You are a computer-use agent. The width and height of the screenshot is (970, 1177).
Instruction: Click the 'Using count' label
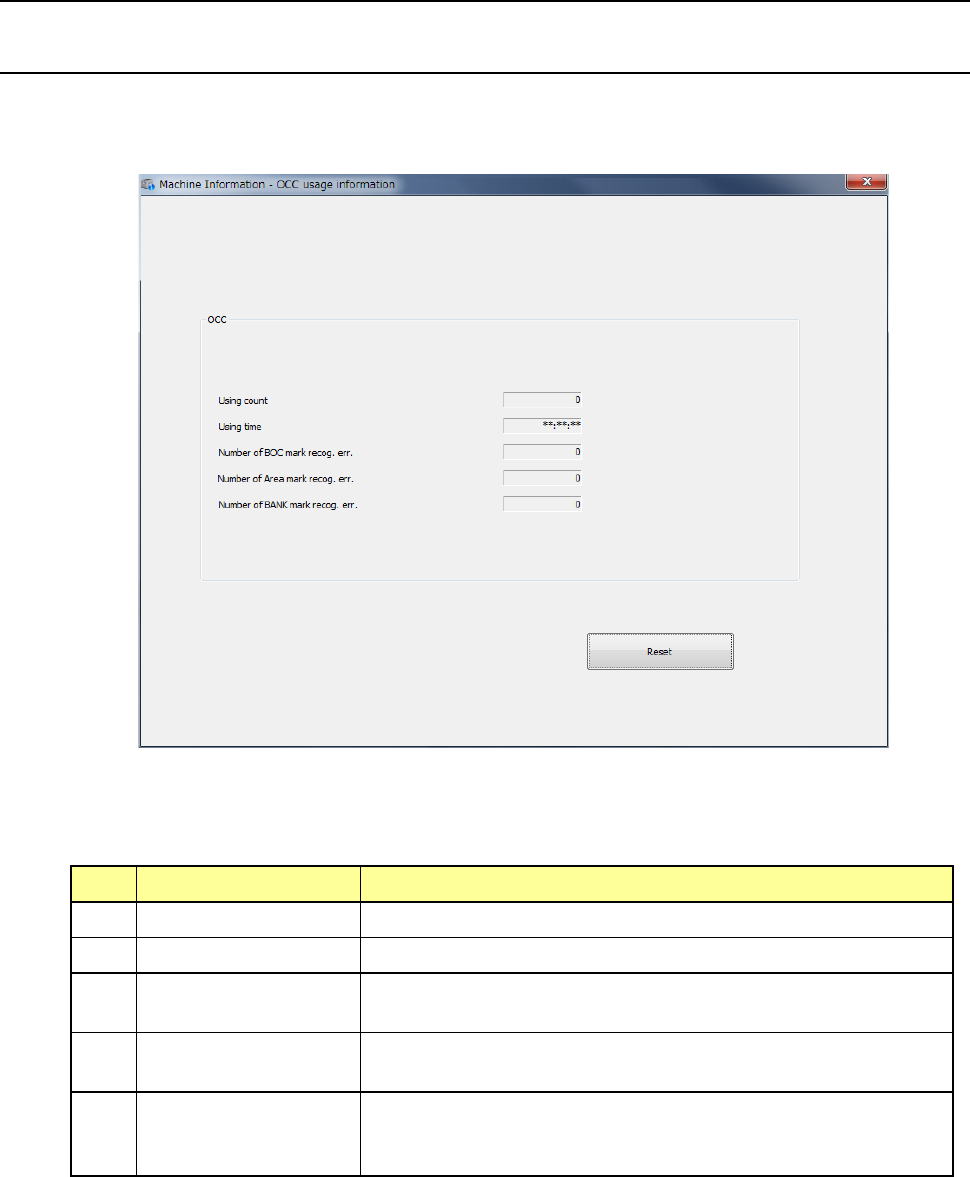click(x=242, y=401)
